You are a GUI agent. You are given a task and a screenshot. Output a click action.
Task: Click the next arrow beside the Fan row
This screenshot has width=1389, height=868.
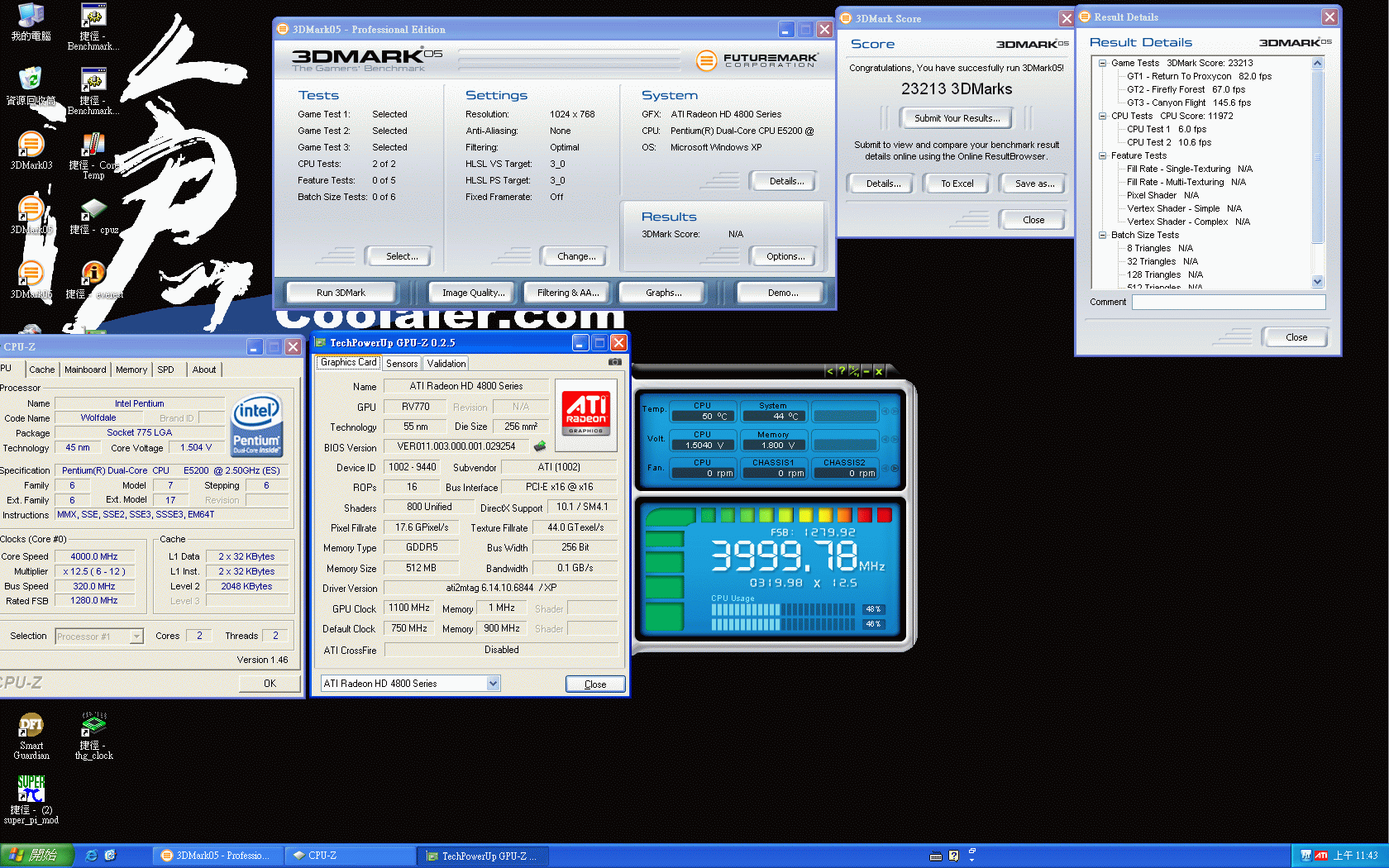point(895,469)
